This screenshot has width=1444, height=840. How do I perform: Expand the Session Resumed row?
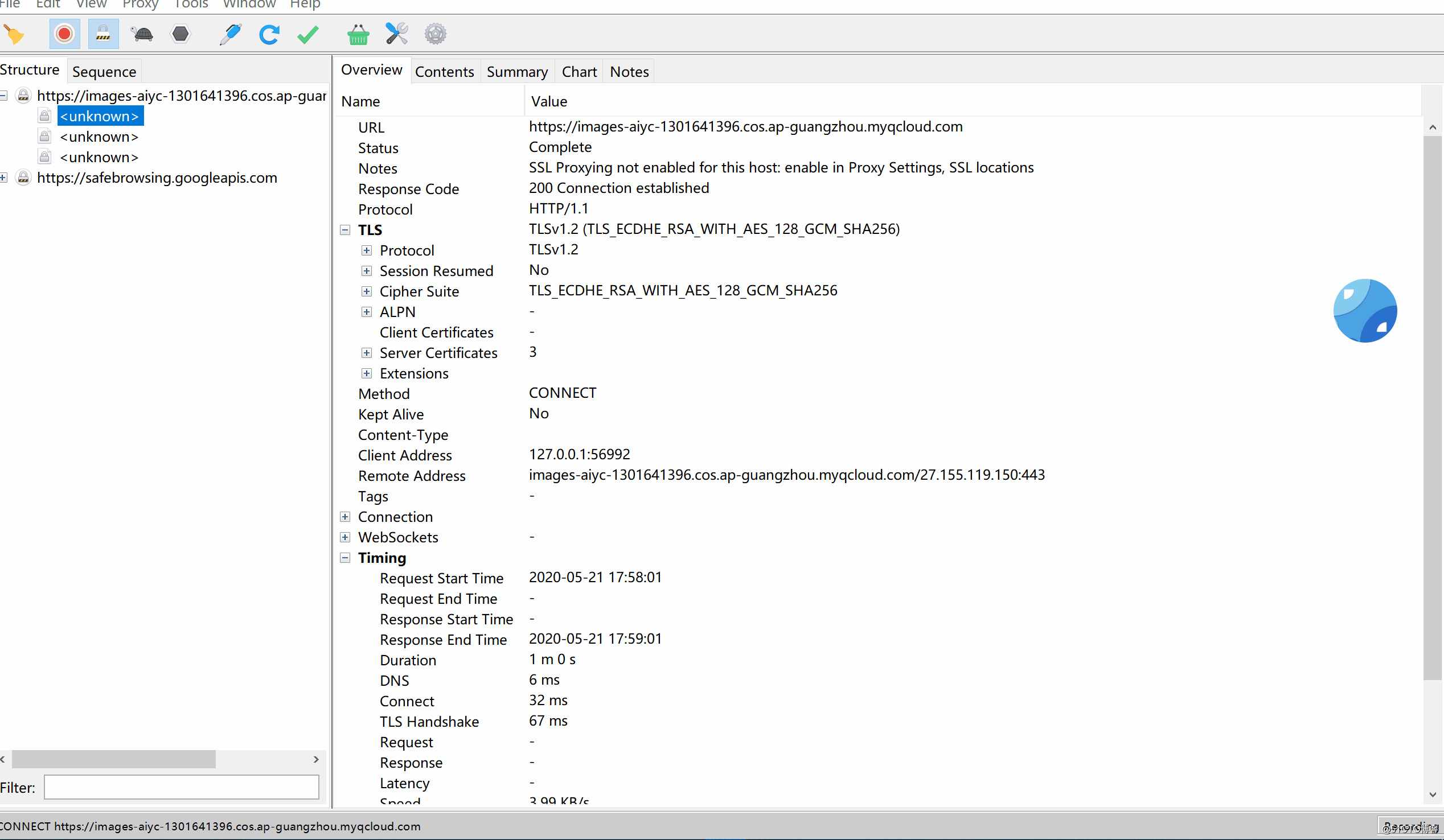pos(367,271)
